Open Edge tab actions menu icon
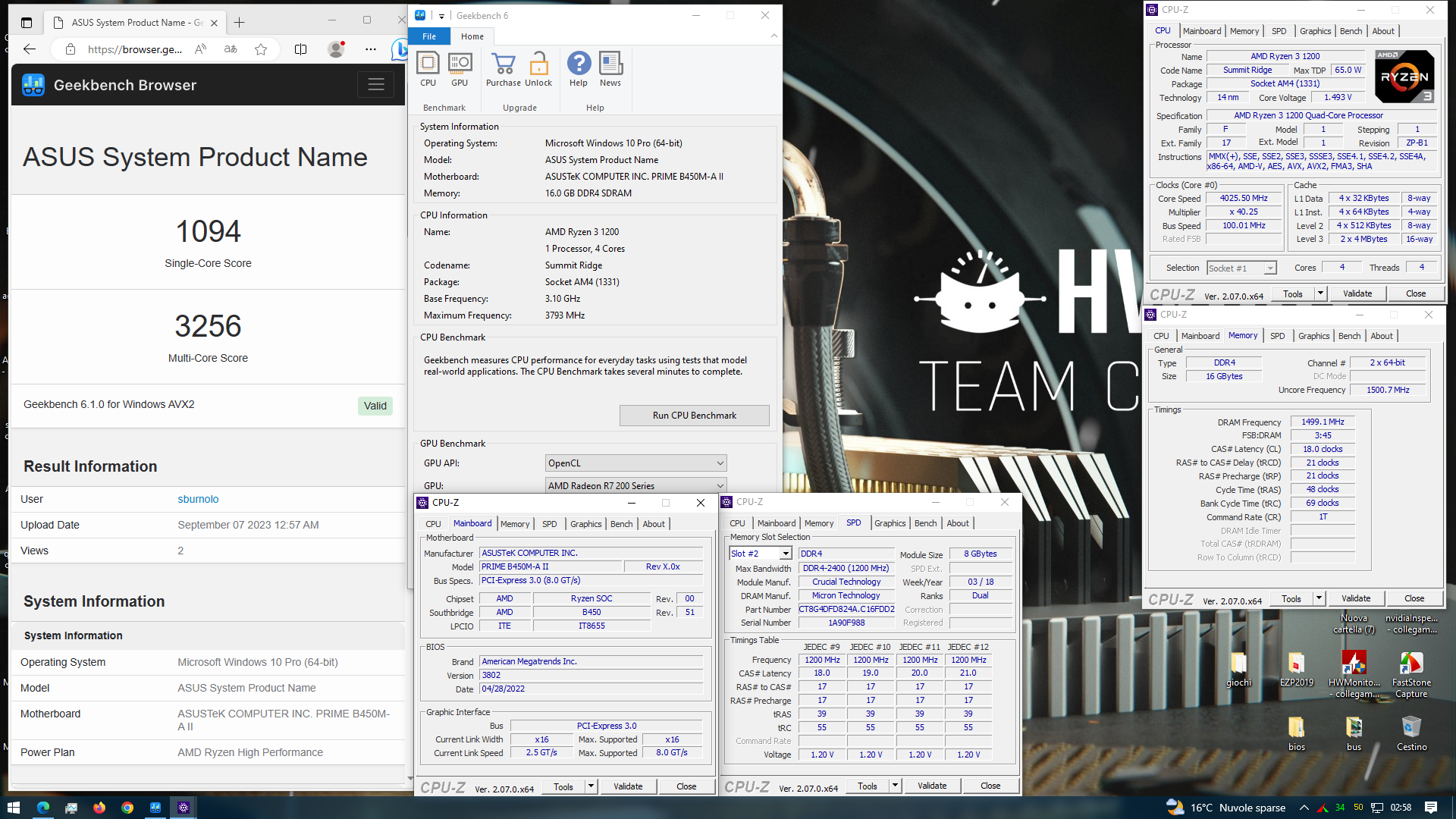The height and width of the screenshot is (819, 1456). [27, 23]
